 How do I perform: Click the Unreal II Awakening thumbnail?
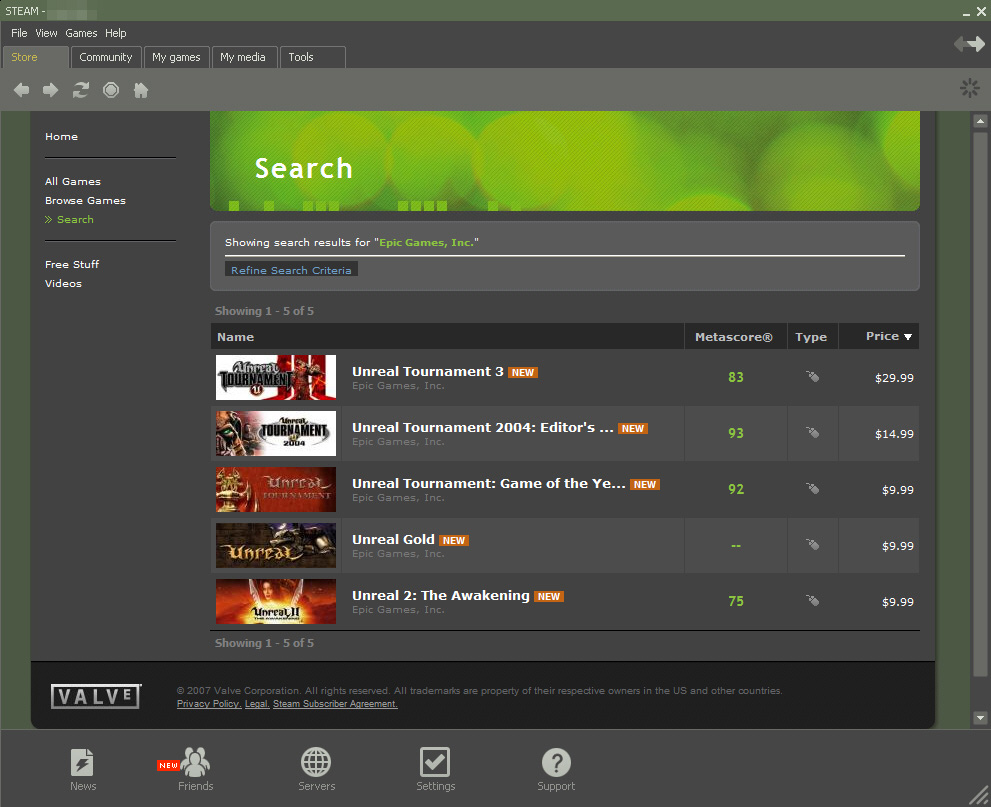pos(276,602)
